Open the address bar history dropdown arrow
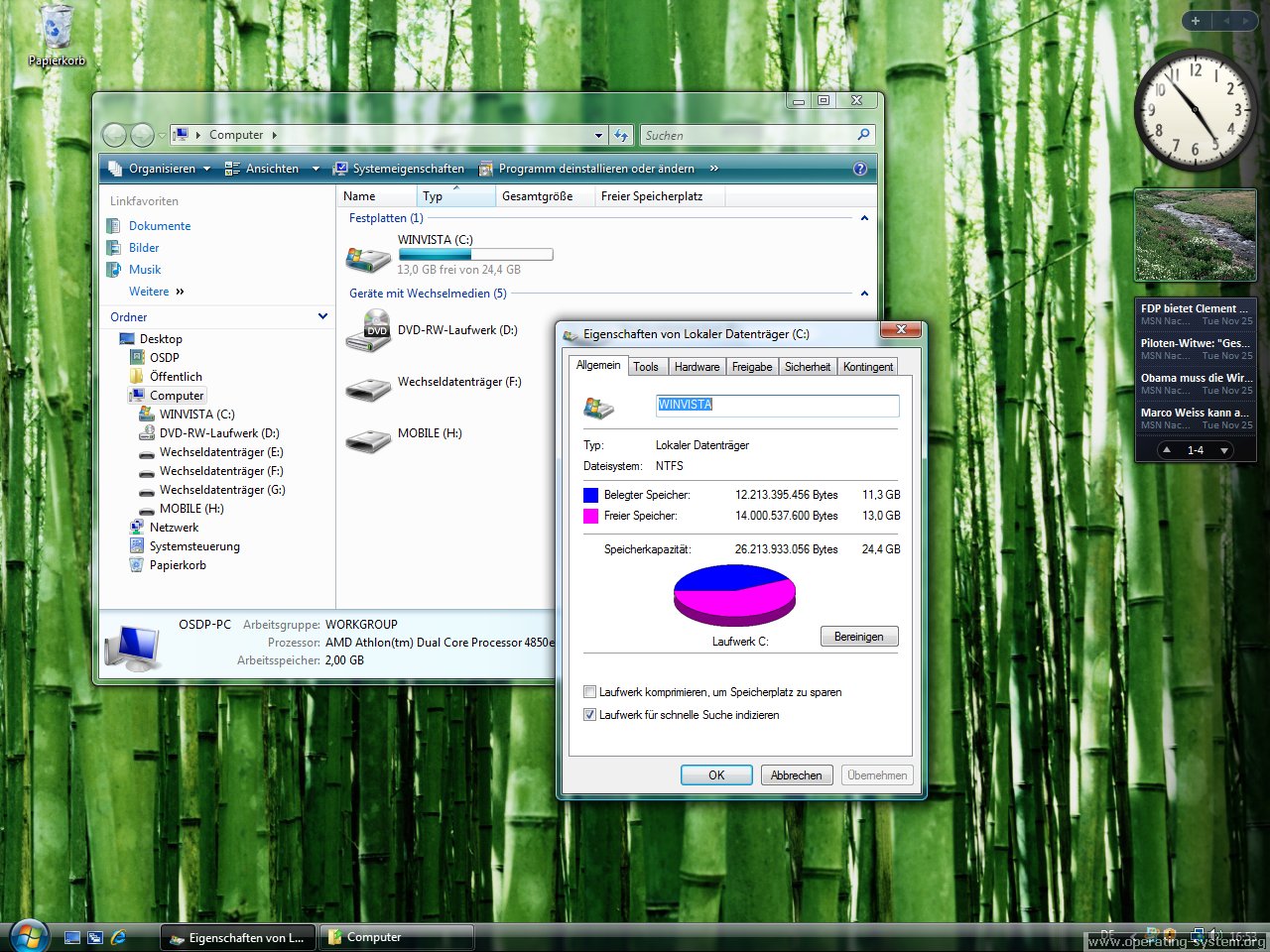Screen dimensions: 1270x952 click(x=598, y=136)
